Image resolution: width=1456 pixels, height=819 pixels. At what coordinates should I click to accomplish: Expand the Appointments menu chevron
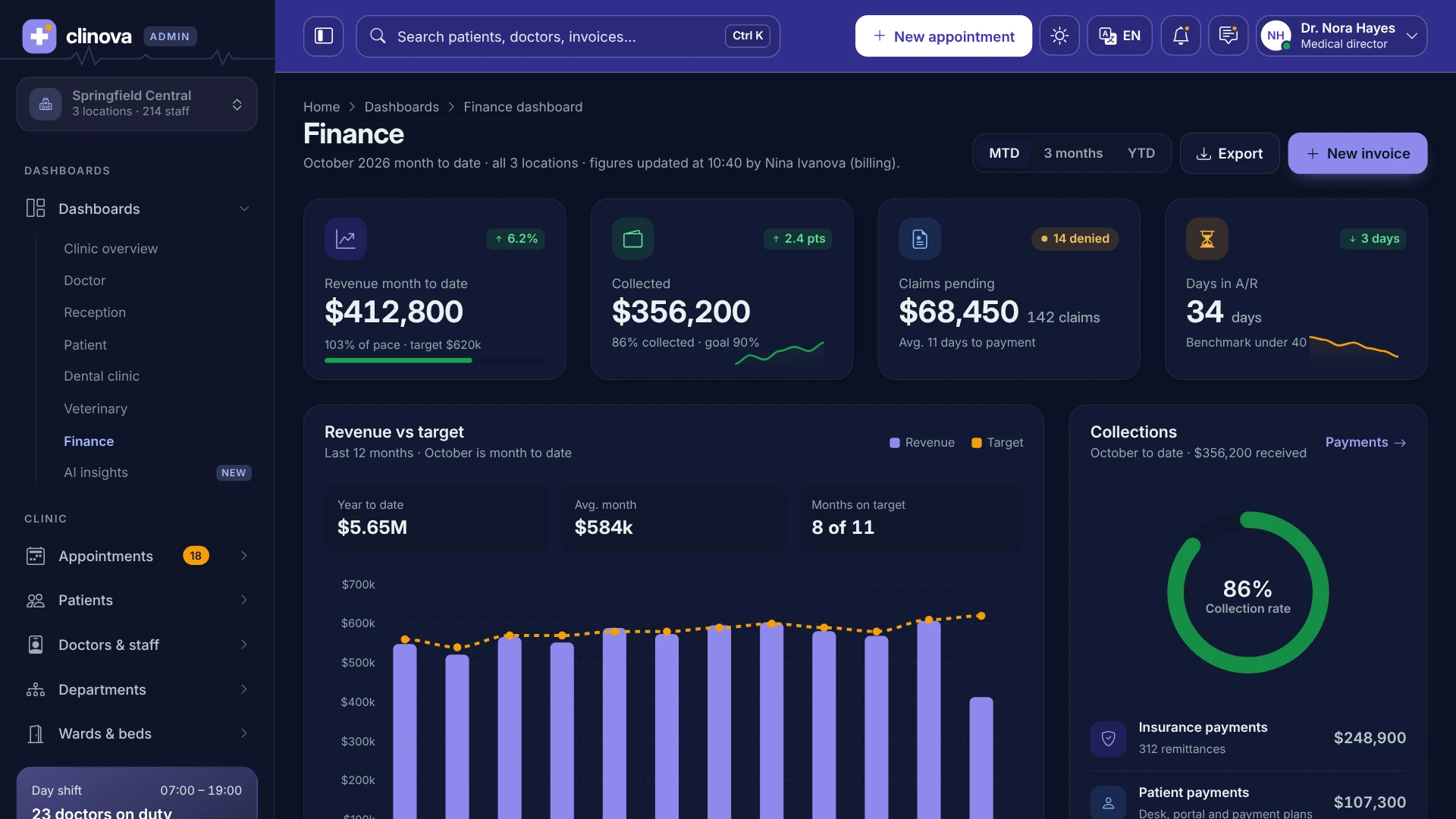tap(243, 556)
